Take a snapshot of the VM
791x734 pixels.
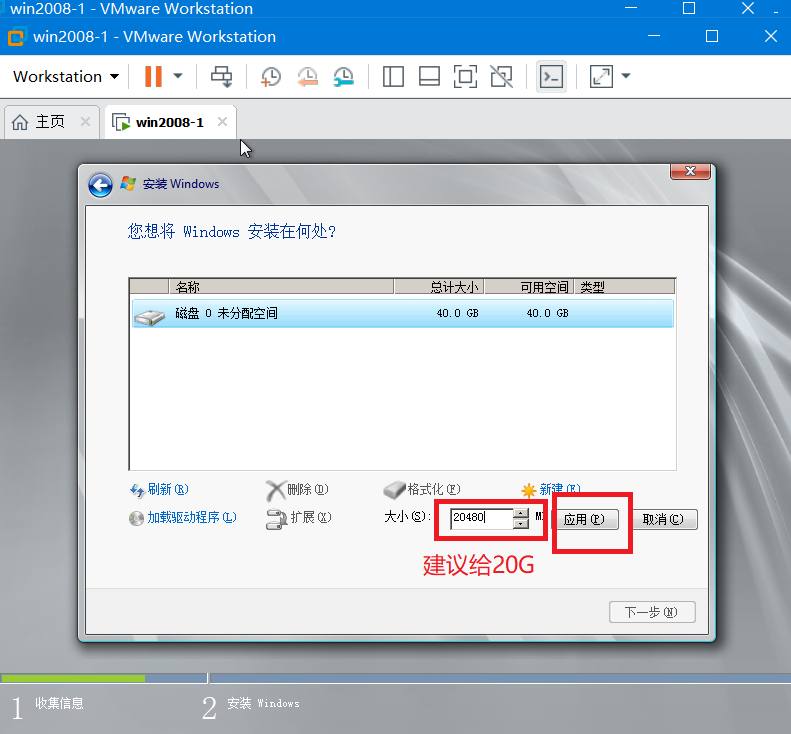[271, 77]
